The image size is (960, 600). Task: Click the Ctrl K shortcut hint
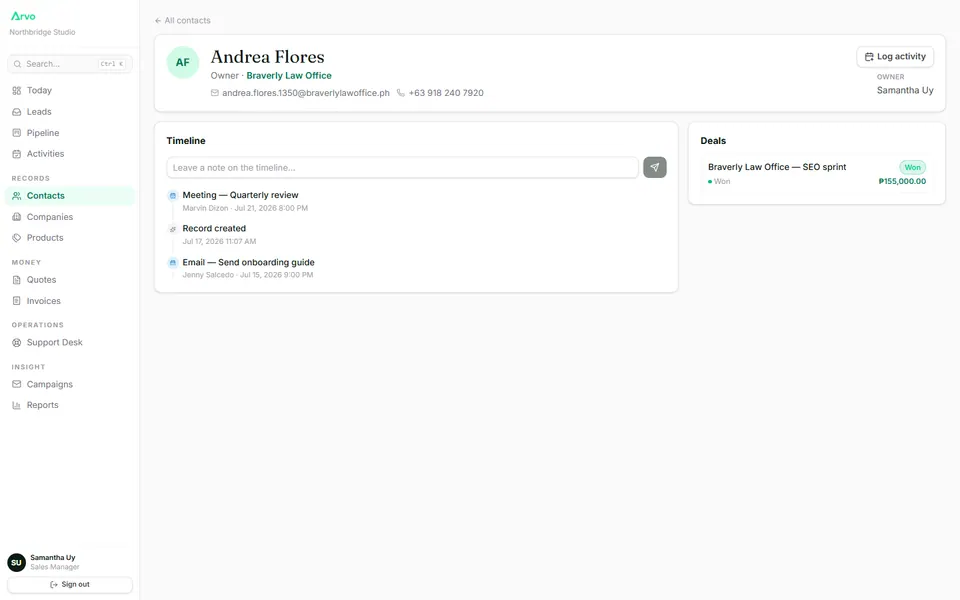112,64
